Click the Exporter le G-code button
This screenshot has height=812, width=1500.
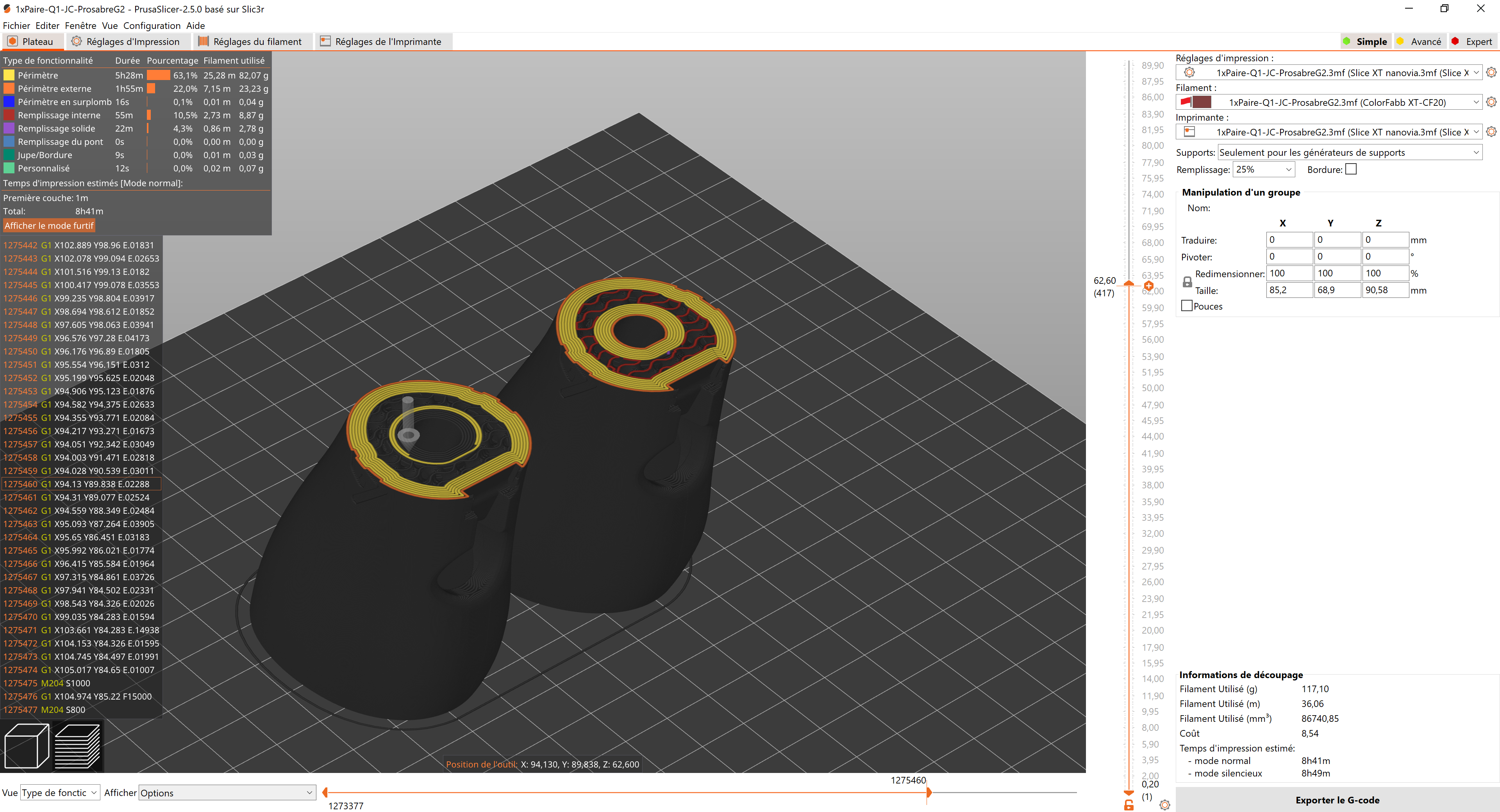(x=1337, y=800)
